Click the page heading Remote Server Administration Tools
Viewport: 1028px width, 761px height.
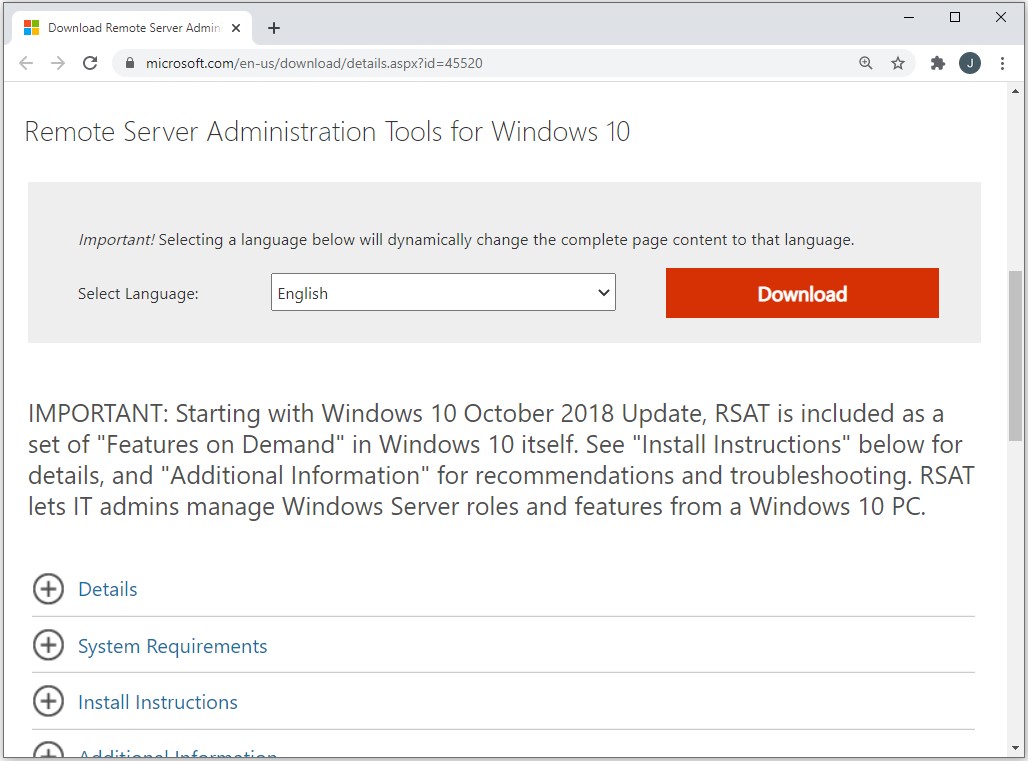click(327, 132)
